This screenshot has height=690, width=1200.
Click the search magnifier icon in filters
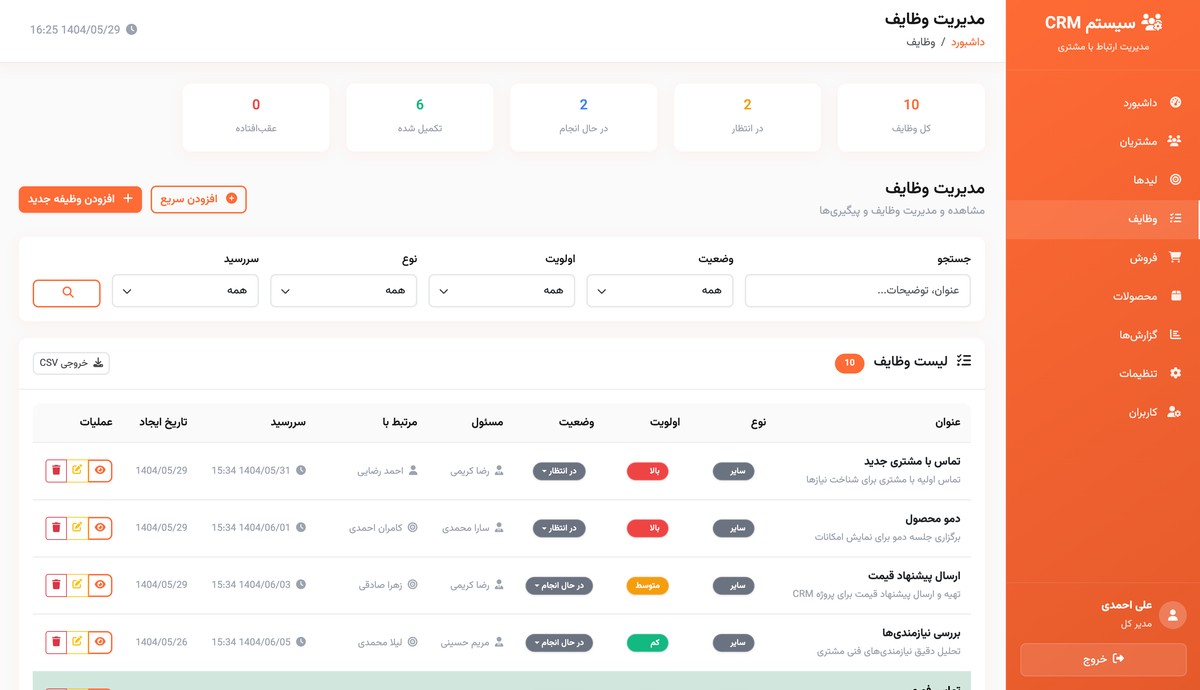pyautogui.click(x=66, y=293)
